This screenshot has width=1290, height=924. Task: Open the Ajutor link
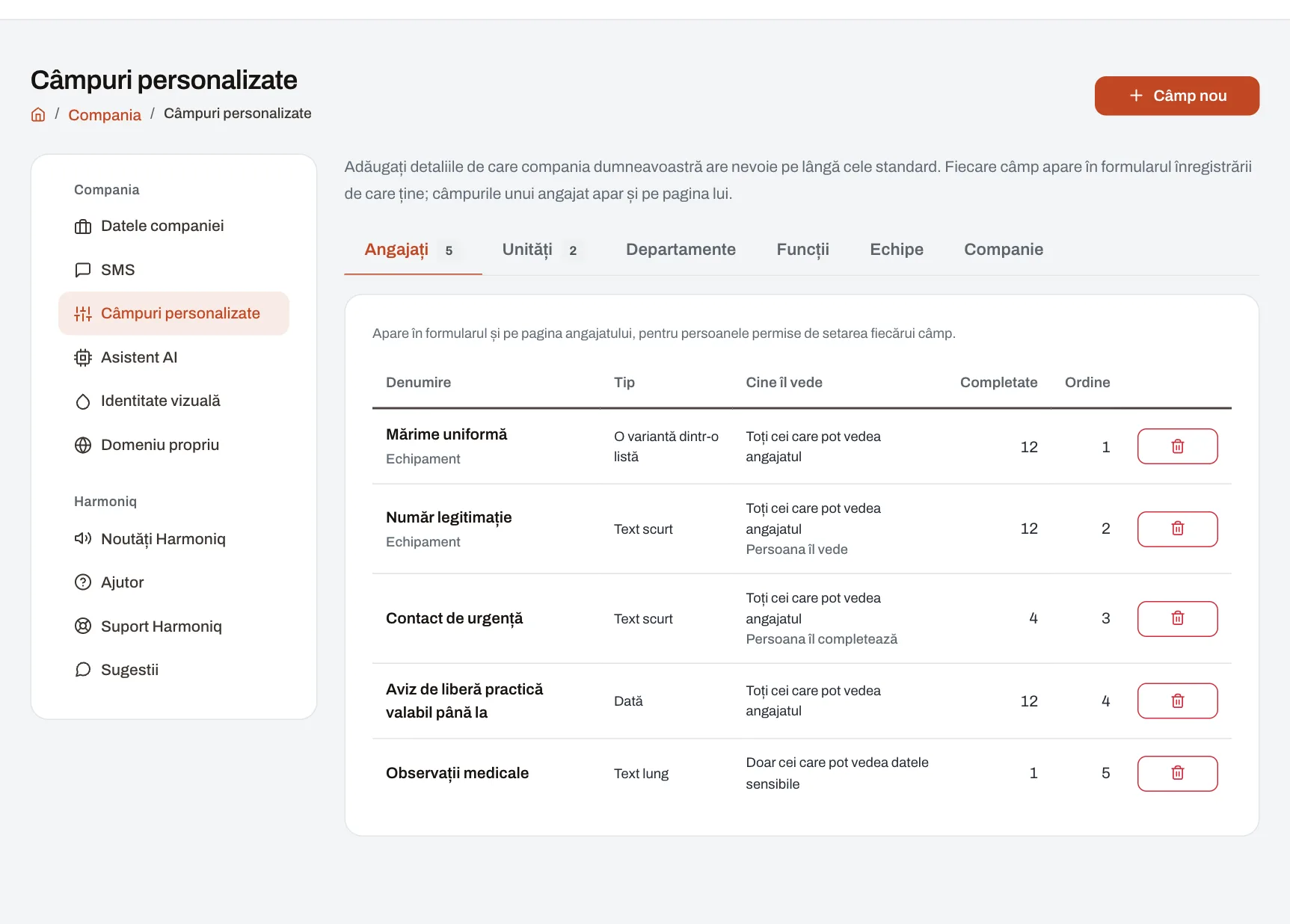(x=173, y=582)
